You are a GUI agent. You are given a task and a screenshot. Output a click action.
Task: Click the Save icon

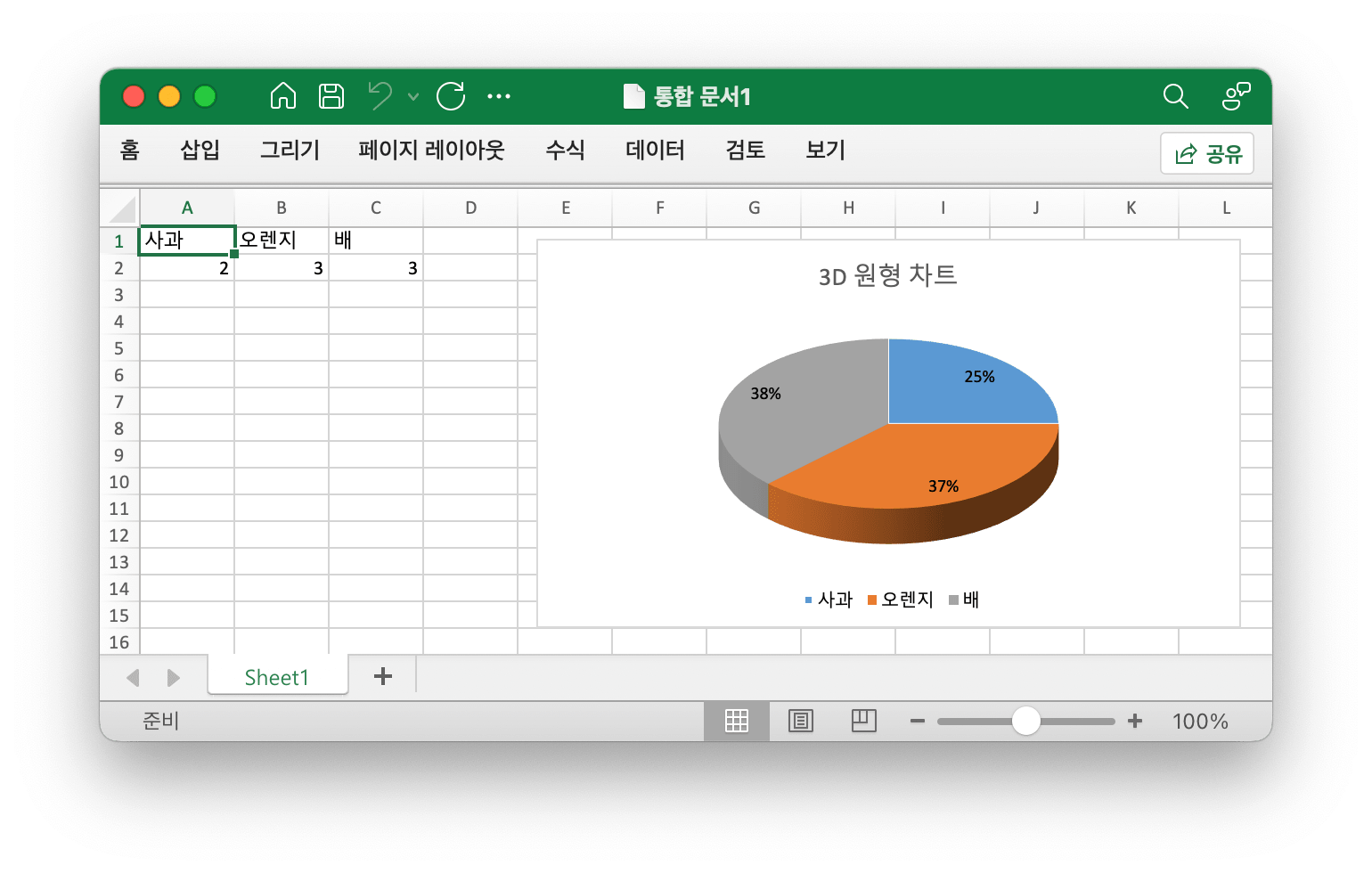tap(331, 96)
